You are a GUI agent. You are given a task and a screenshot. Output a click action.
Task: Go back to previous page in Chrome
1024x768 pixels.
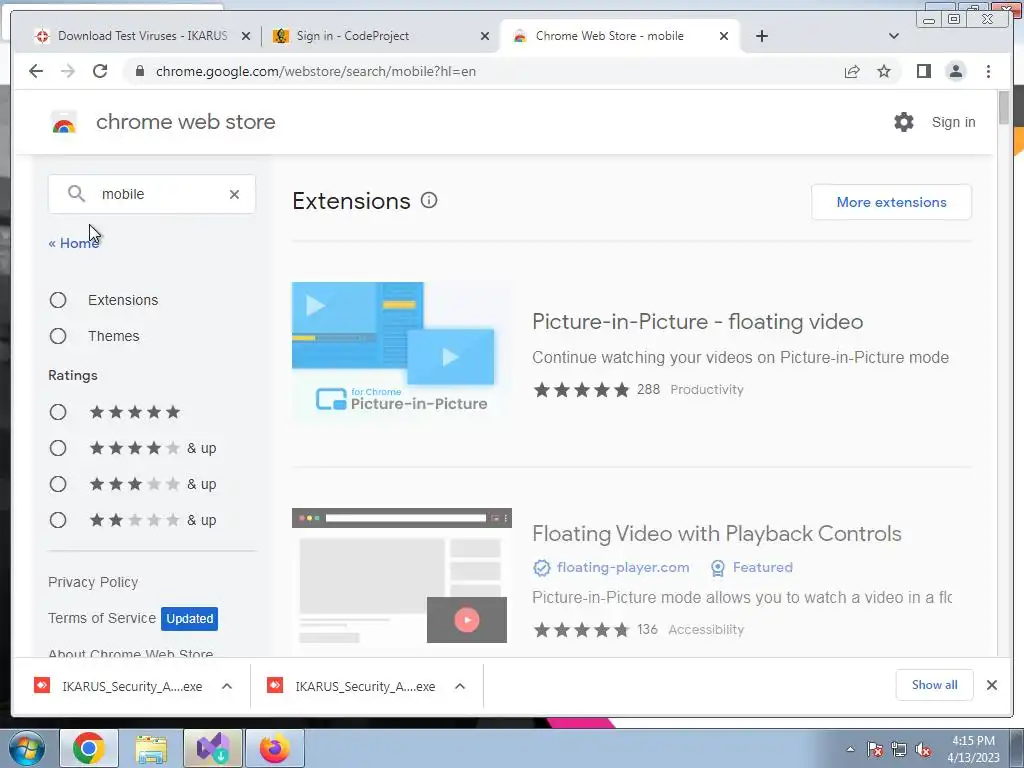click(x=36, y=71)
